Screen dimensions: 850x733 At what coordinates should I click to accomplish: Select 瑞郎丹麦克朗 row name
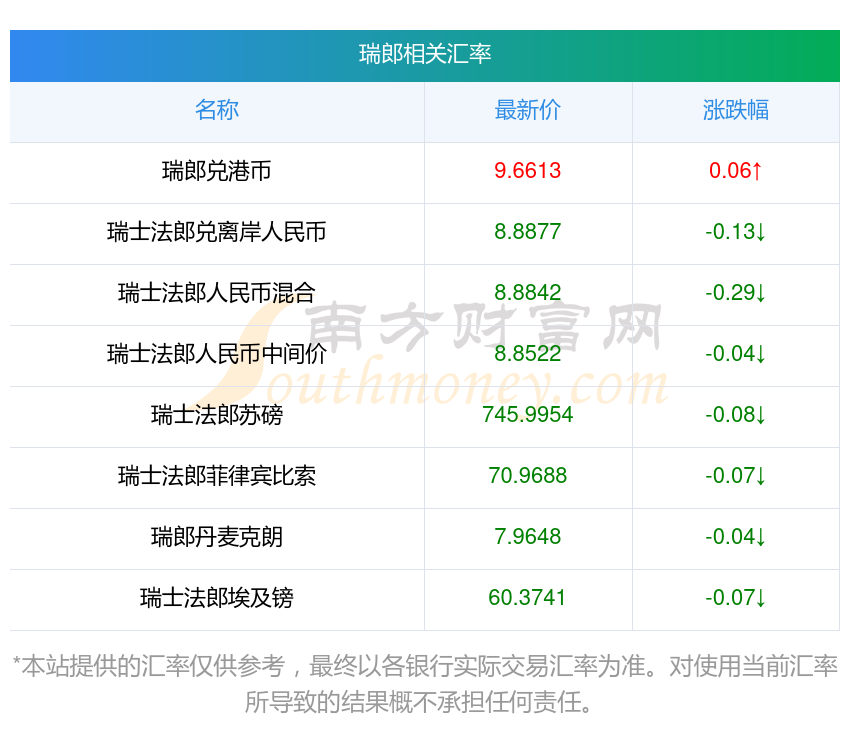[x=217, y=537]
